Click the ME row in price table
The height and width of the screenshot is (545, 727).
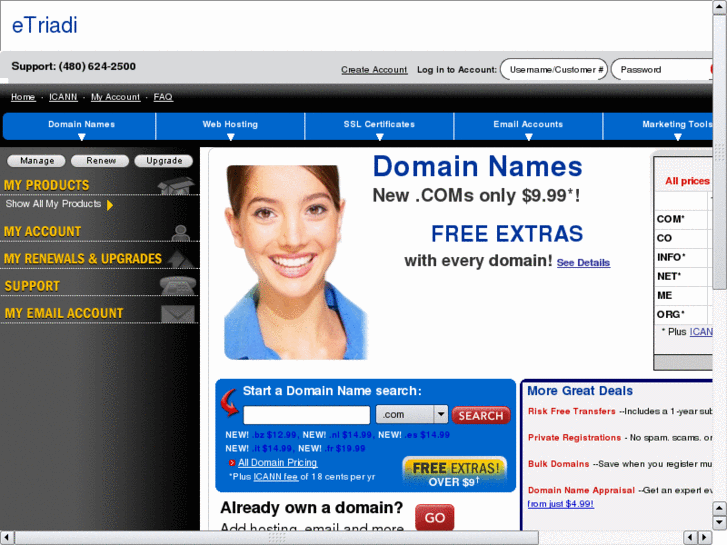[683, 295]
